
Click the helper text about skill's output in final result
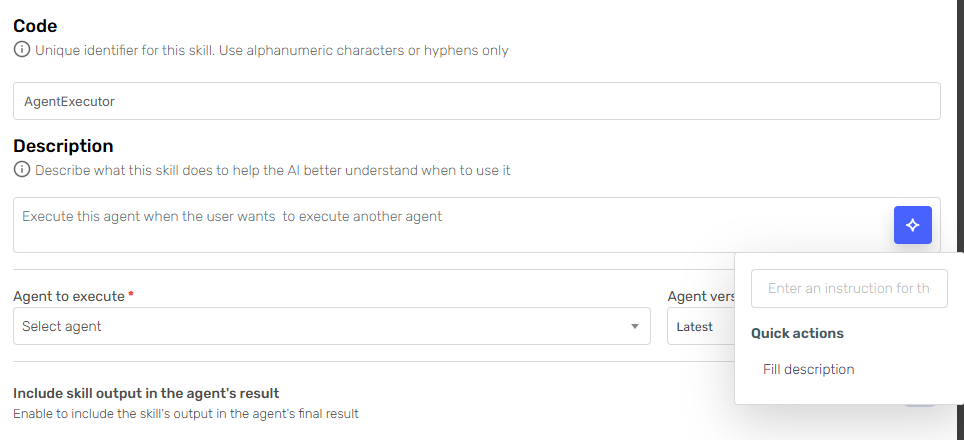point(186,414)
